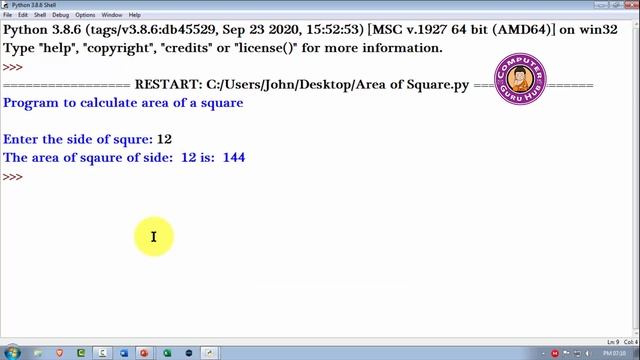This screenshot has width=640, height=360.
Task: Show hidden system tray icons arrow
Action: click(x=543, y=353)
